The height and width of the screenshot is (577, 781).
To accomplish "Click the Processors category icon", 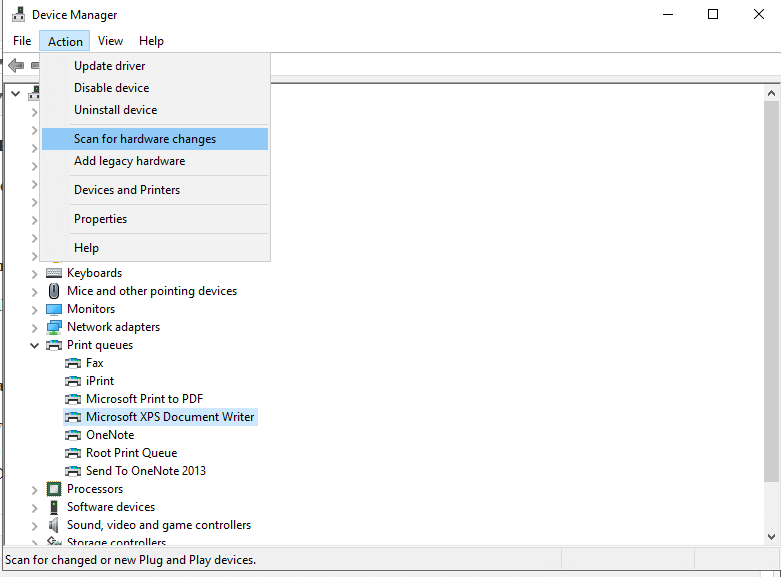I will click(x=54, y=489).
